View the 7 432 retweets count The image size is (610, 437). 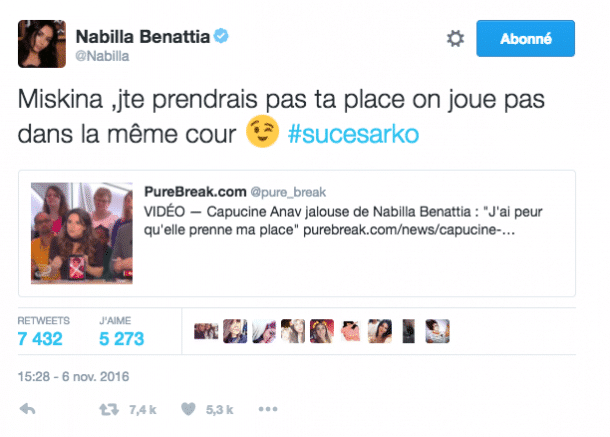click(40, 338)
